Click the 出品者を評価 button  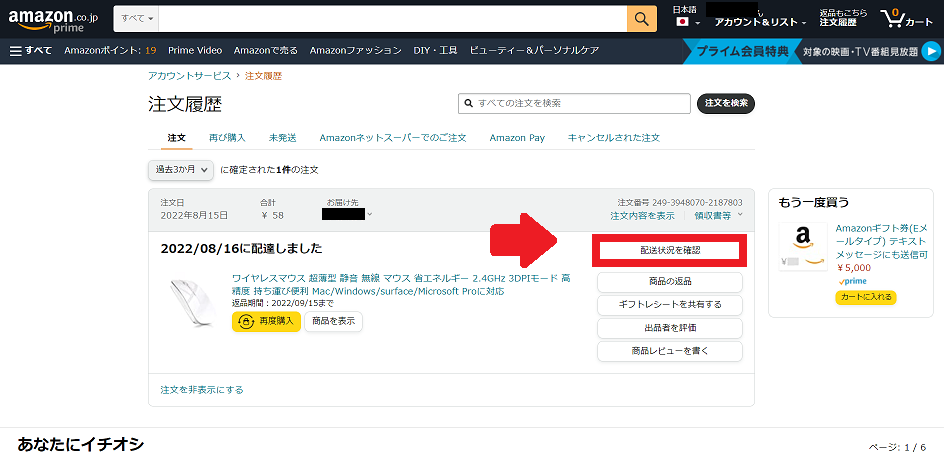[x=669, y=328]
